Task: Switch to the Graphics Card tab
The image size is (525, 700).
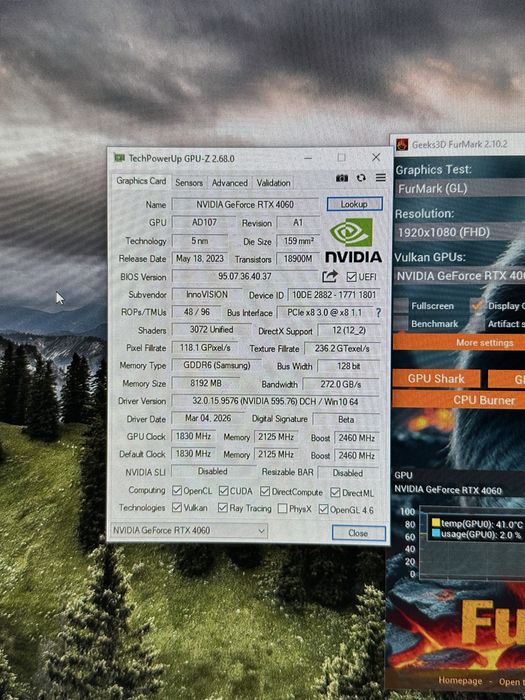Action: click(141, 181)
